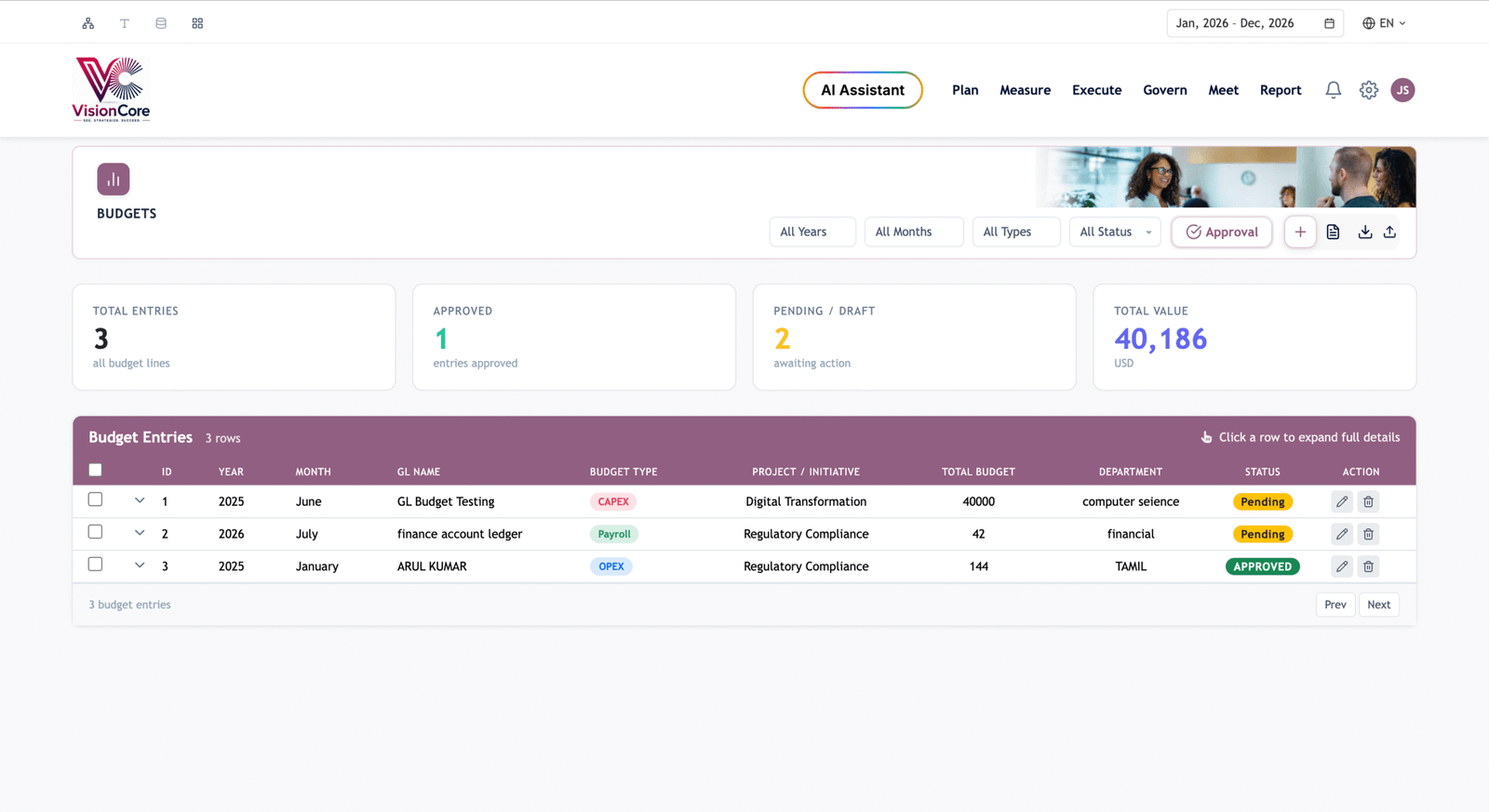1489x812 pixels.
Task: Click the Approval button
Action: tap(1221, 232)
